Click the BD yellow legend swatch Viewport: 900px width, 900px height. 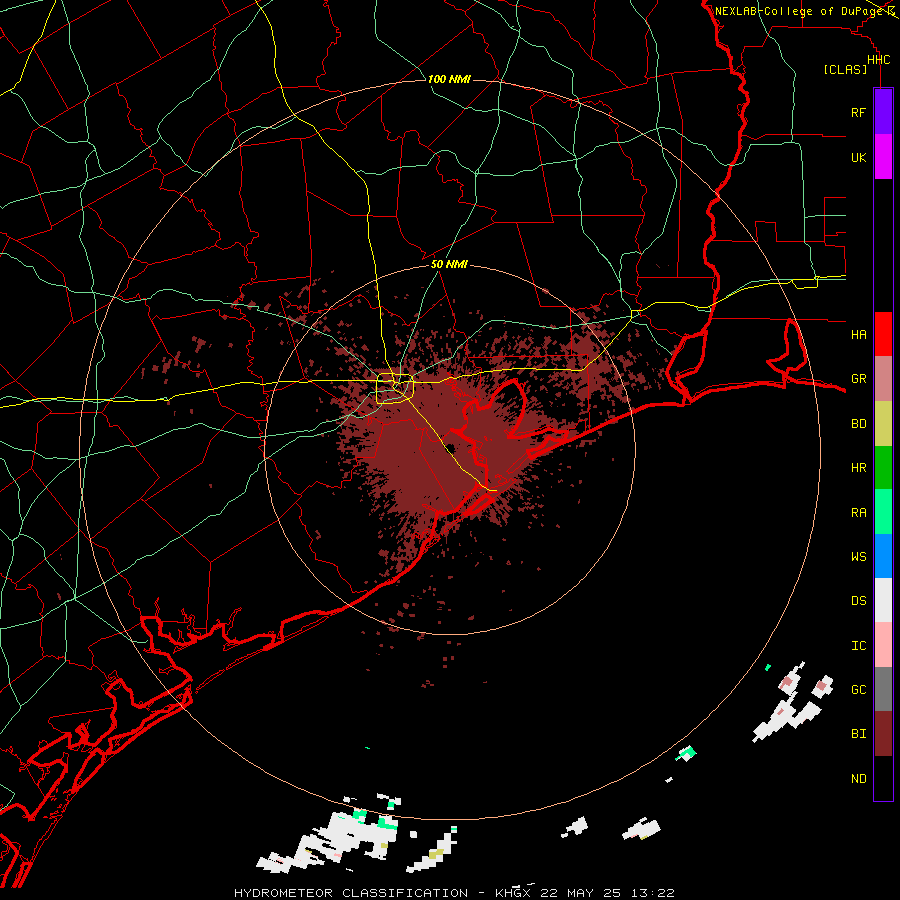(883, 424)
